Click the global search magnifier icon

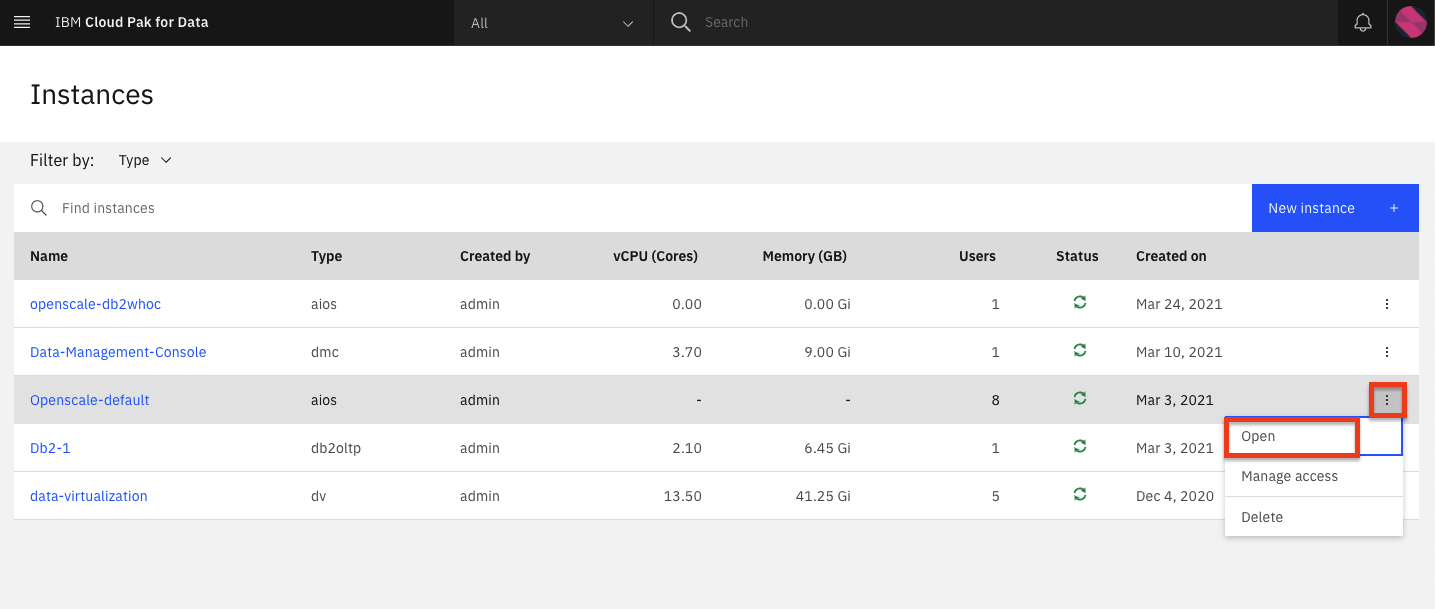(x=681, y=22)
